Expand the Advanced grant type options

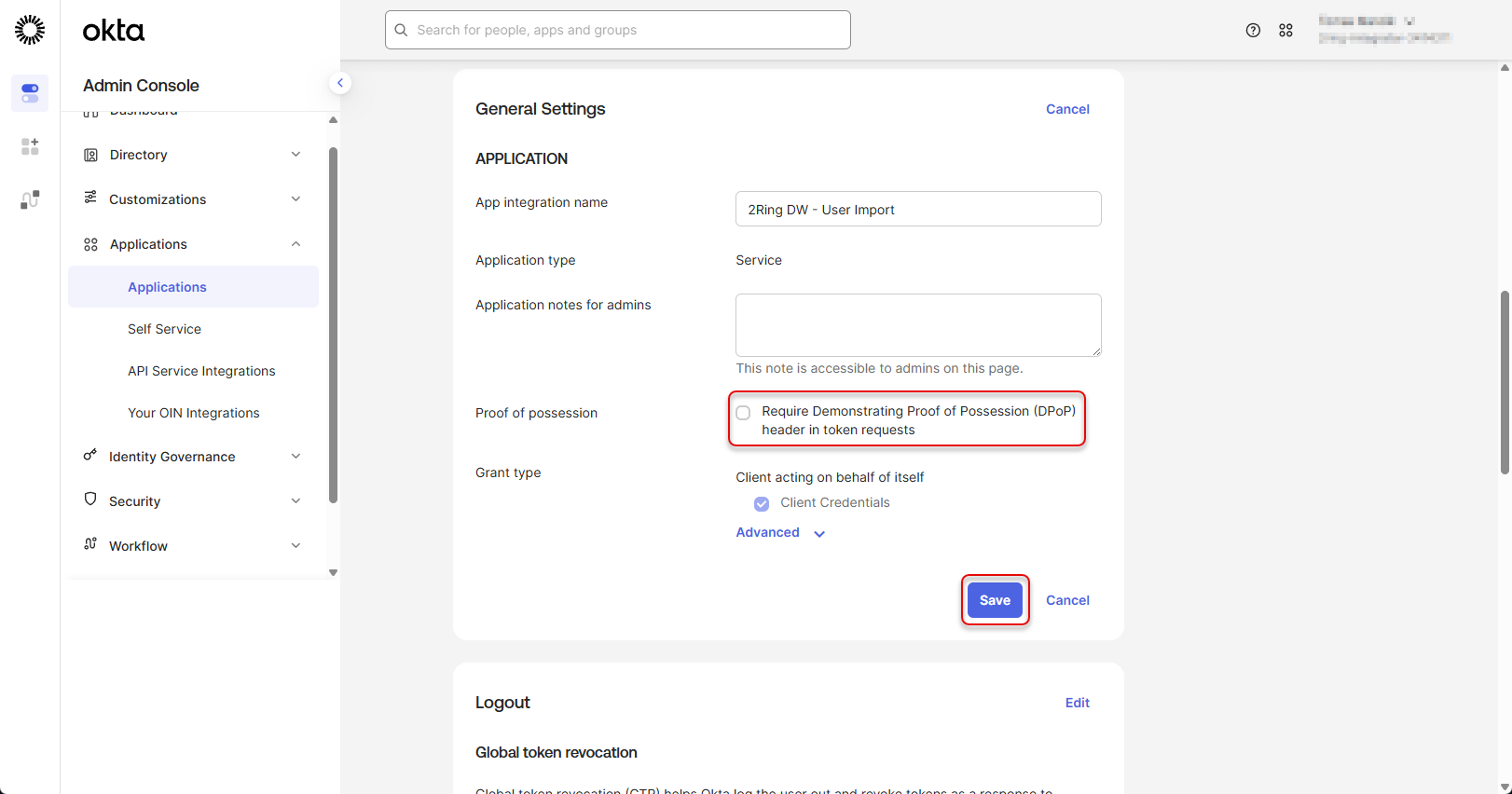point(779,533)
